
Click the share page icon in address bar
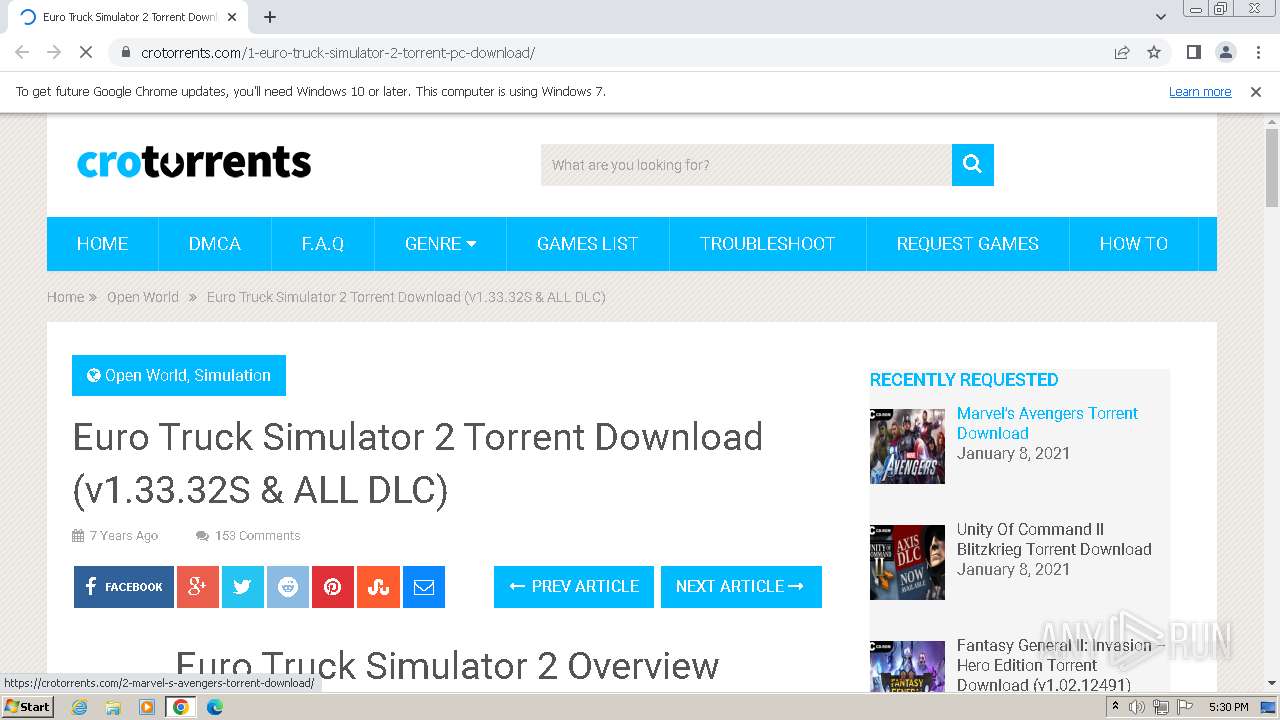click(1122, 52)
